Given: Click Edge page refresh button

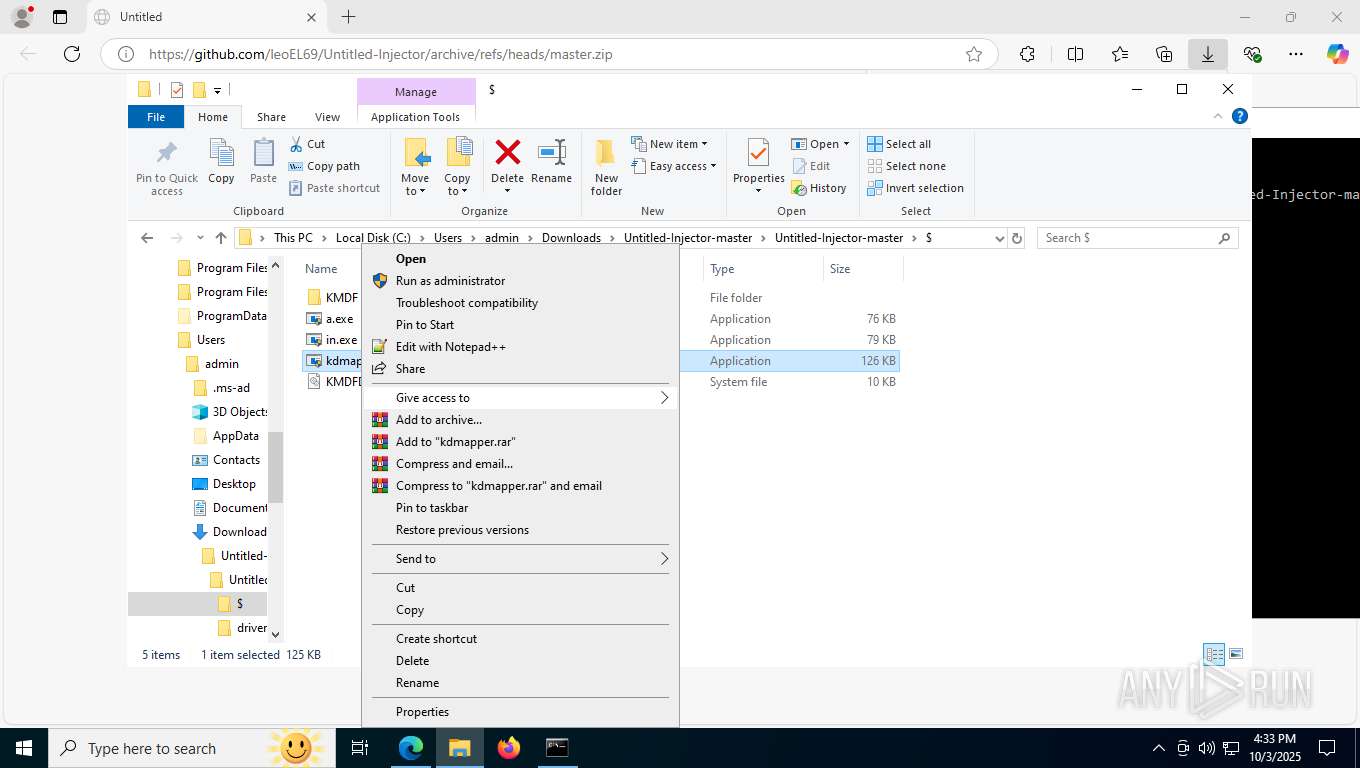Looking at the screenshot, I should (x=72, y=54).
